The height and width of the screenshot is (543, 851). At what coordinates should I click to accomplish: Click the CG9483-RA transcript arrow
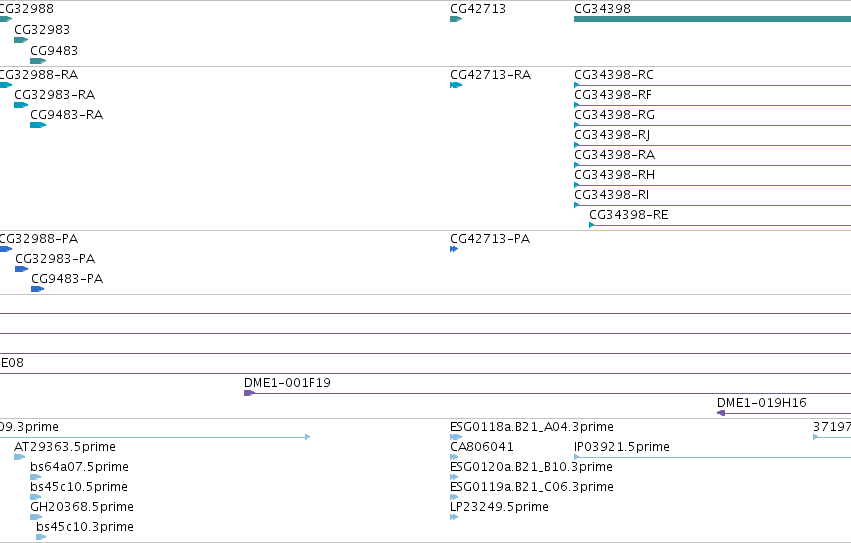click(38, 125)
